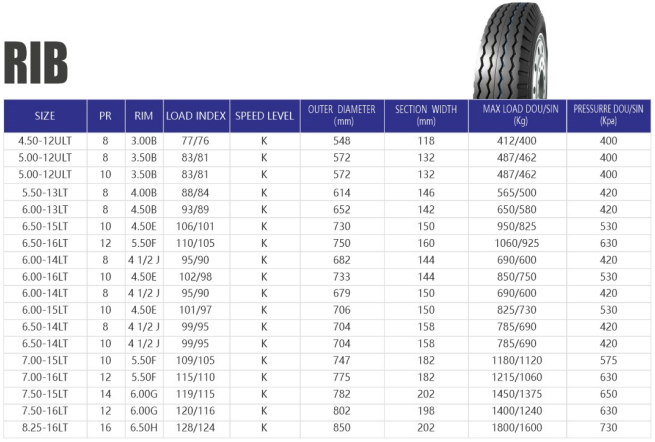Select the PR column header
This screenshot has height=442, width=655.
click(106, 116)
